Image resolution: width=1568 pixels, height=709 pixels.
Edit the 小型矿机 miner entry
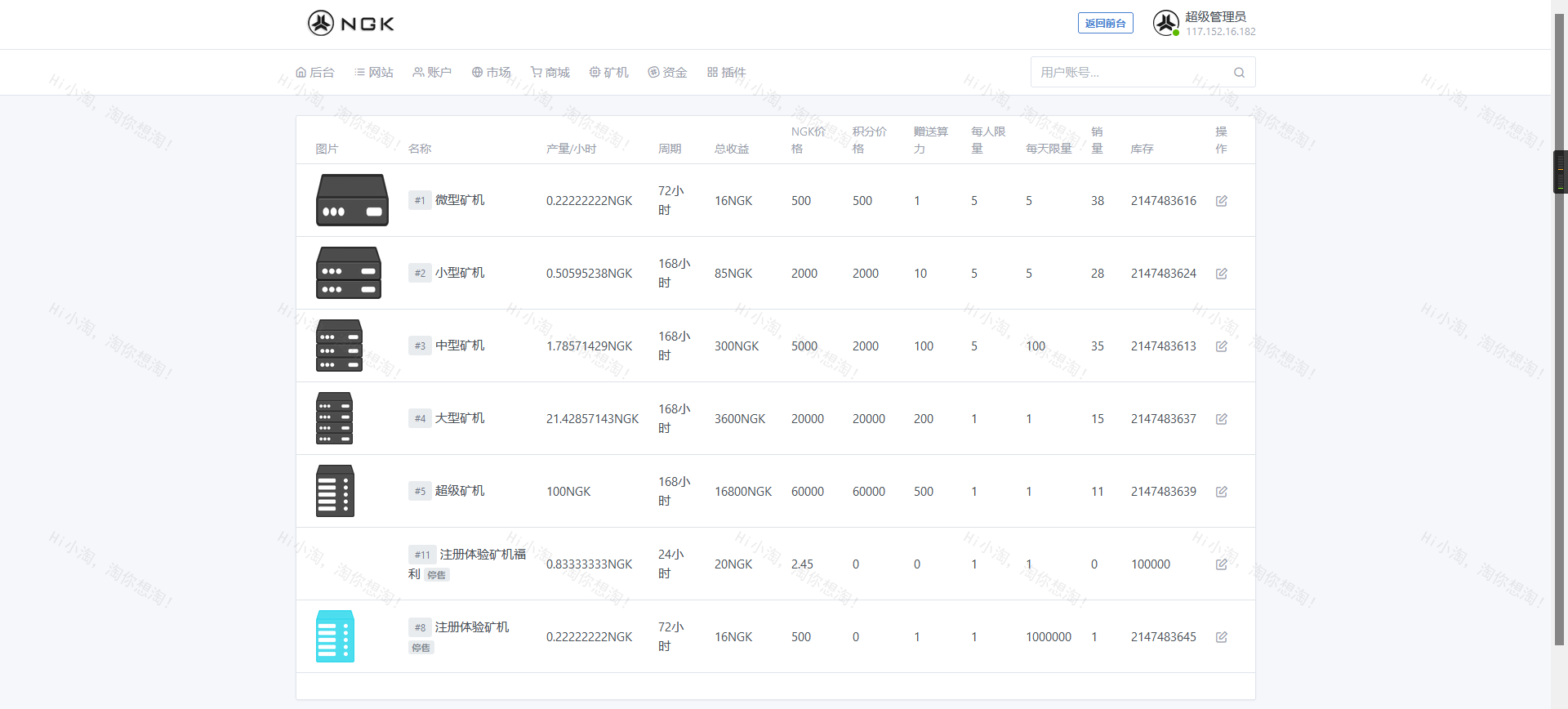tap(1221, 274)
